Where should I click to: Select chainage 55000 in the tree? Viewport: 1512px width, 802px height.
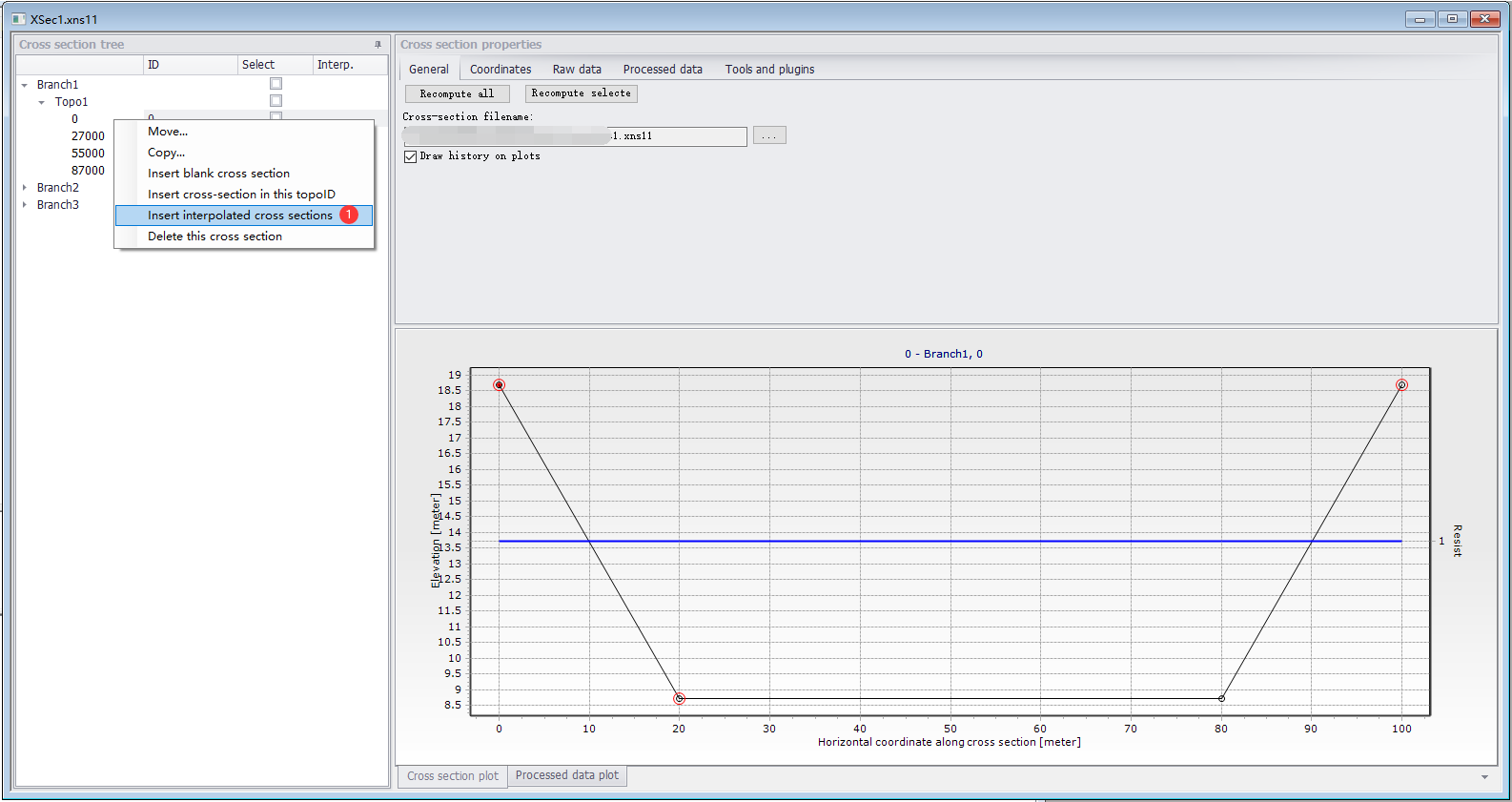[x=88, y=154]
